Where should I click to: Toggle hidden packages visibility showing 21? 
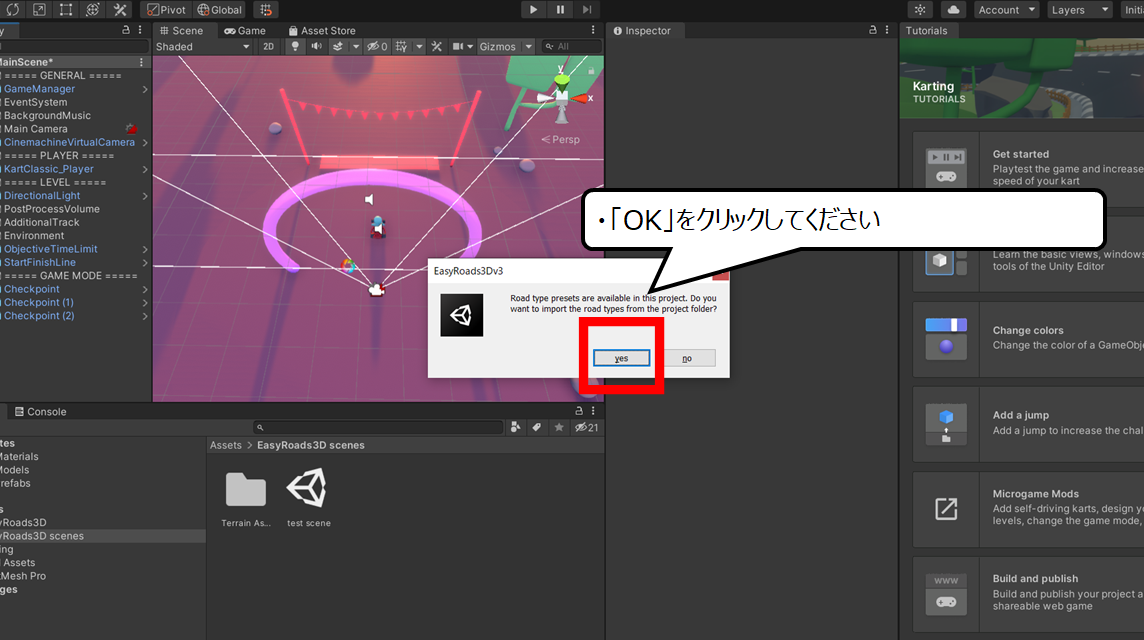pos(587,428)
